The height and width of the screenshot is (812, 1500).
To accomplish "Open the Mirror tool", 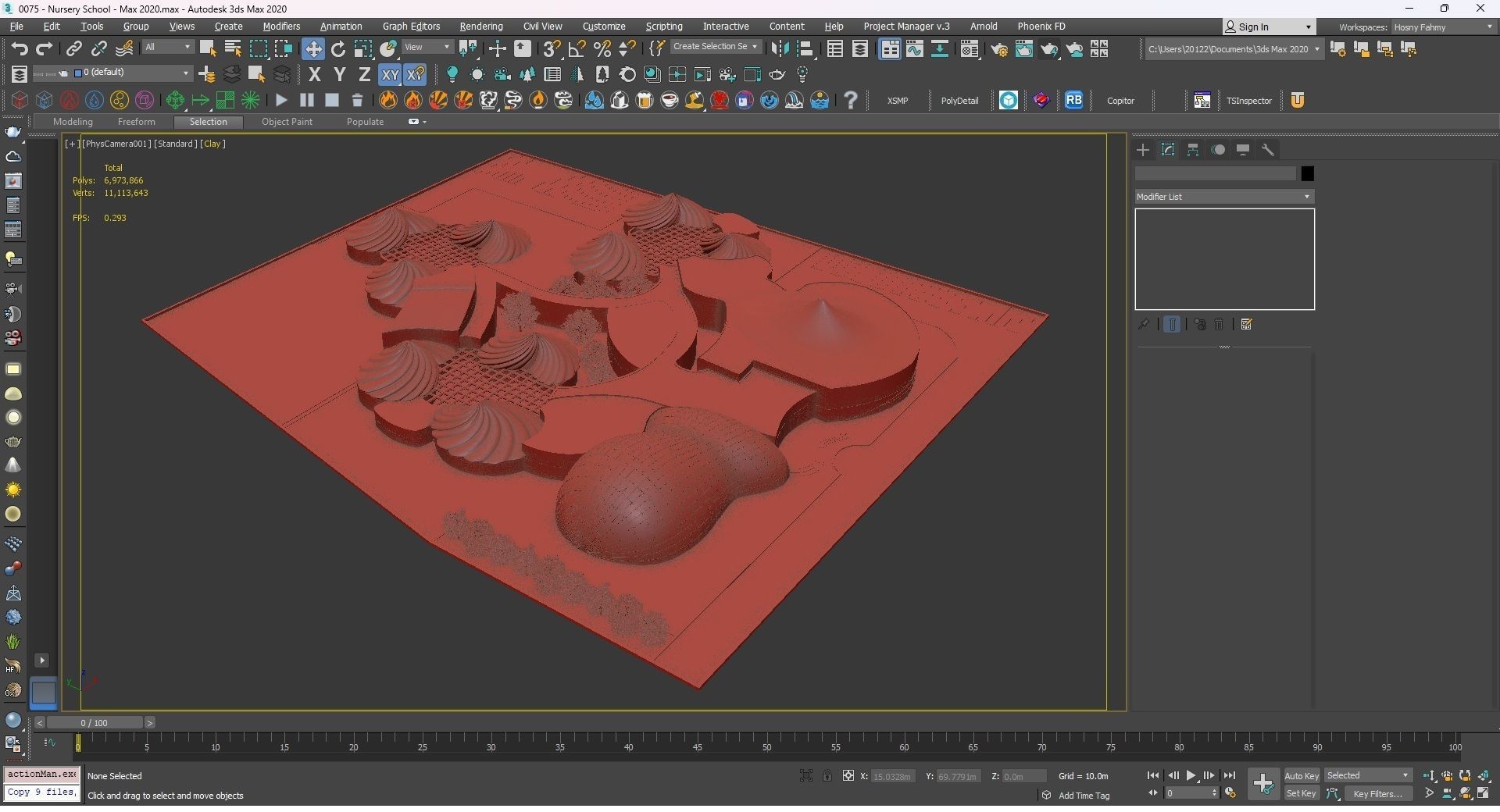I will (779, 49).
